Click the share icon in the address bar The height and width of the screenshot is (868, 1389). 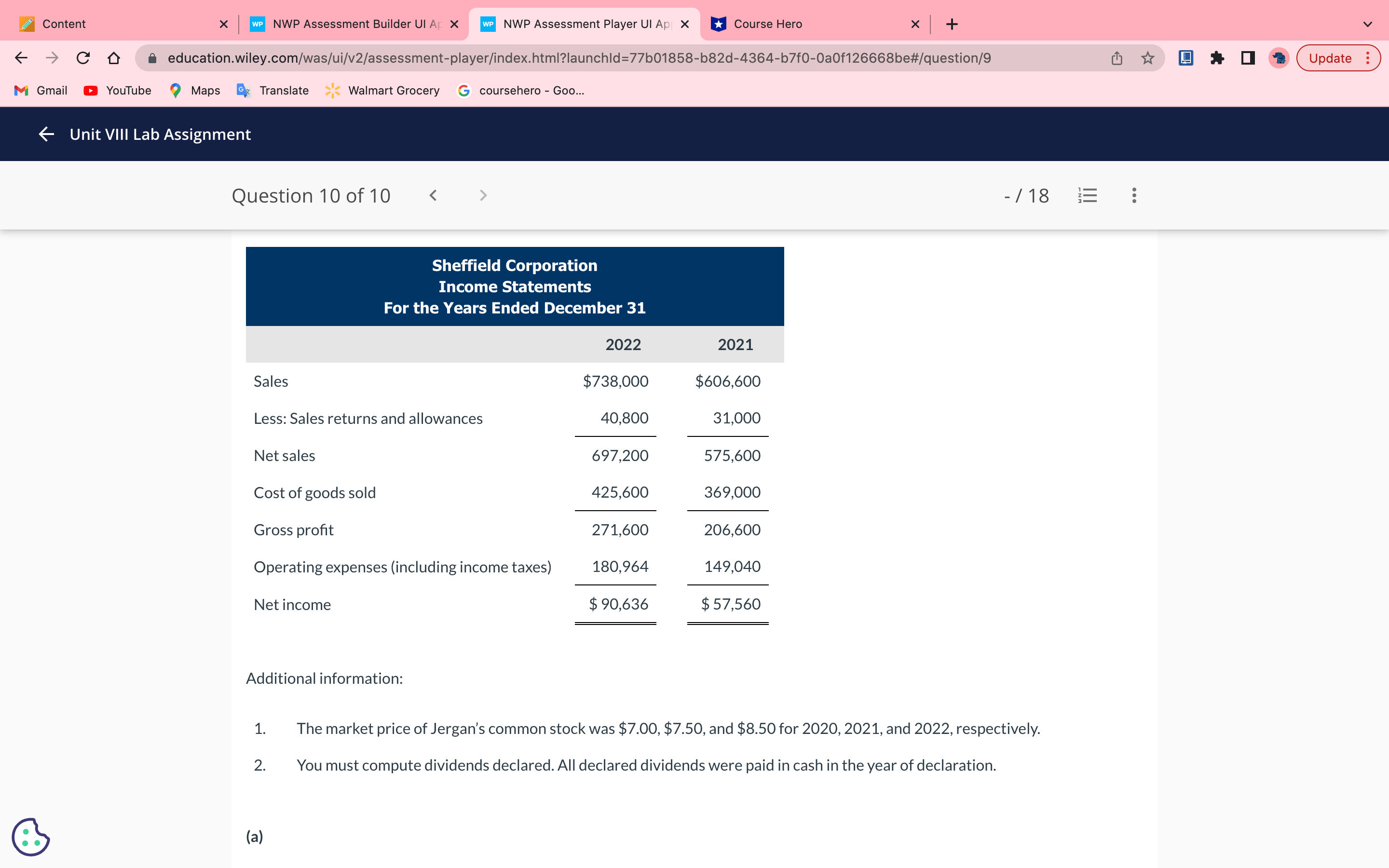click(1116, 57)
